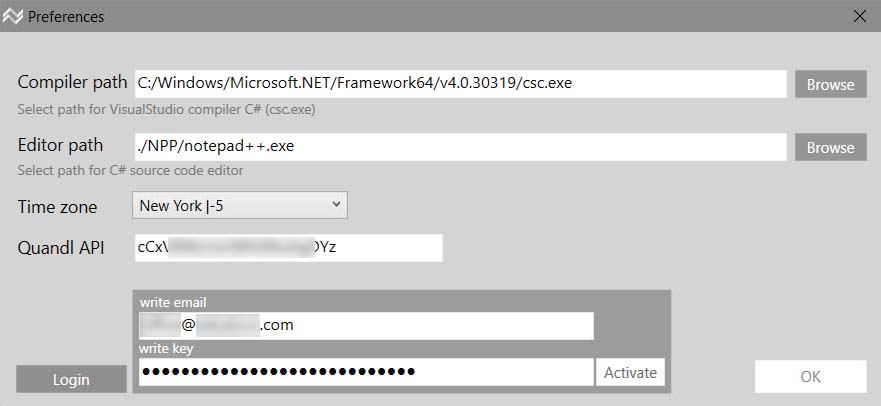
Task: Confirm preferences with OK button
Action: [810, 376]
